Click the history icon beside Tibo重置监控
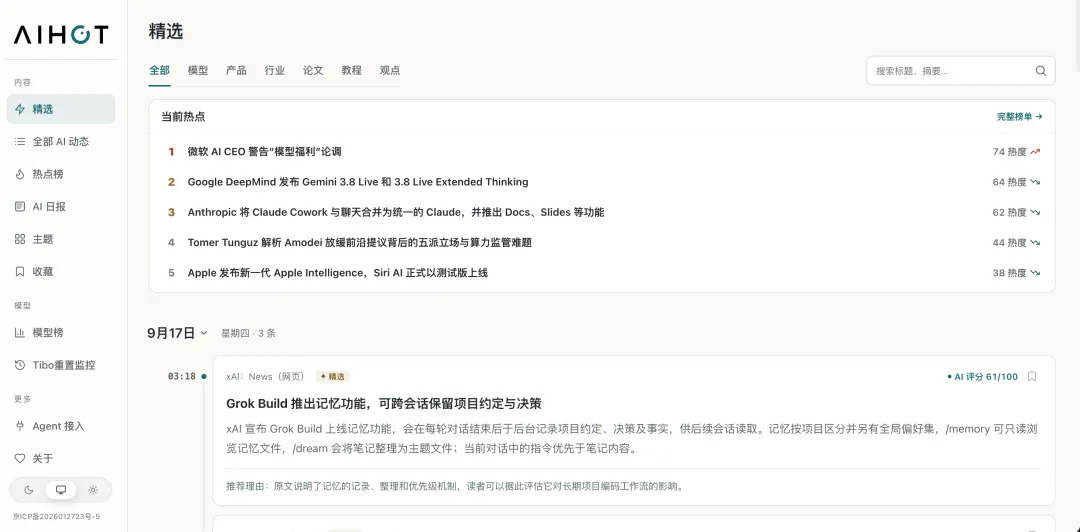 [20, 365]
